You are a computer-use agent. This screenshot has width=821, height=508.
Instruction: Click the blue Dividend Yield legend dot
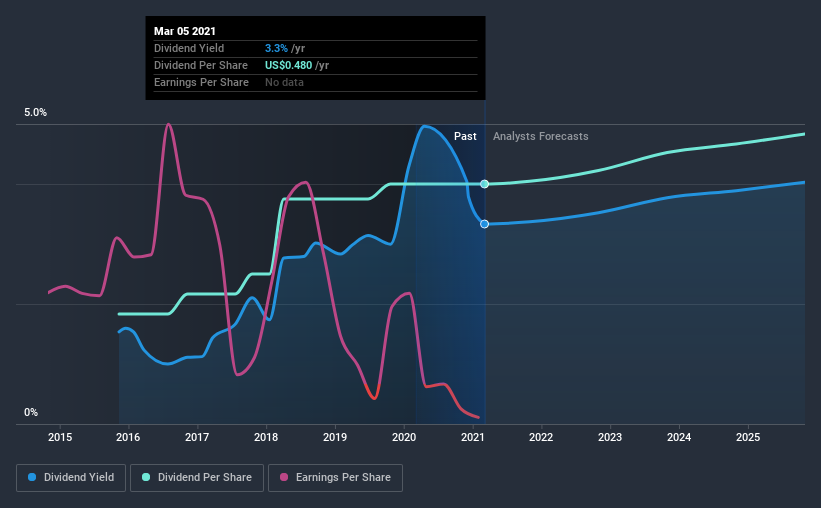click(32, 478)
